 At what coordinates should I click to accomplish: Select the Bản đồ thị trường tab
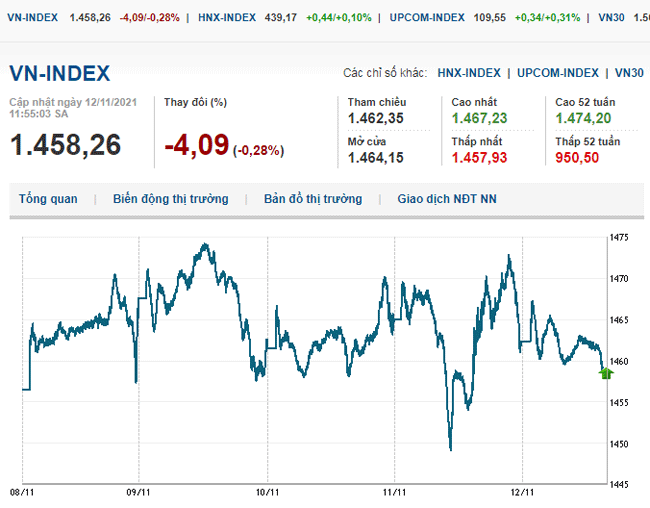[x=313, y=199]
